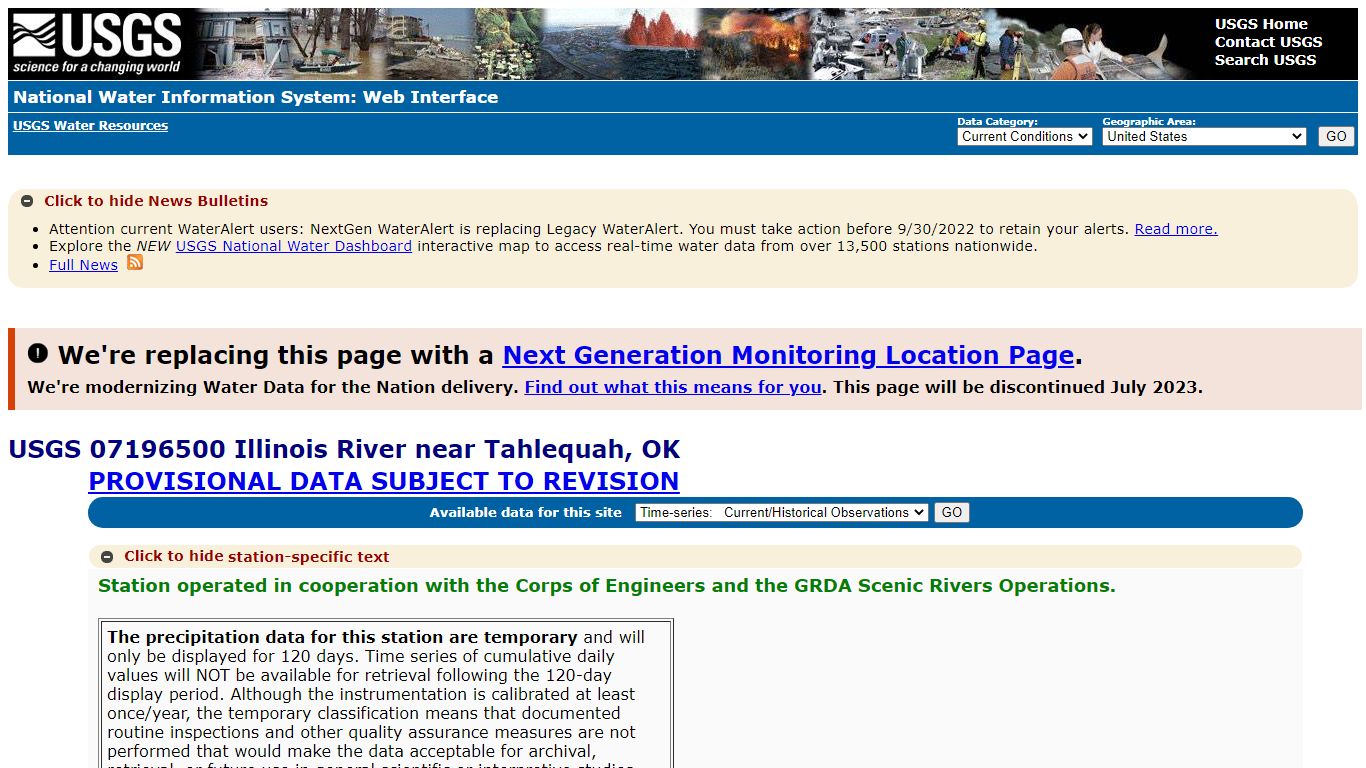Click the 'This page will be discontinued July 2023' text
Screen dimensions: 1366x768
[1018, 387]
